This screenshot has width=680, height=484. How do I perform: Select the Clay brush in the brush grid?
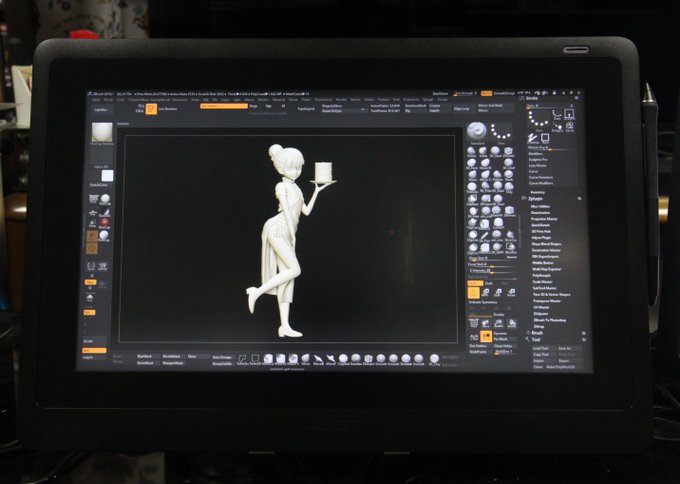point(509,187)
